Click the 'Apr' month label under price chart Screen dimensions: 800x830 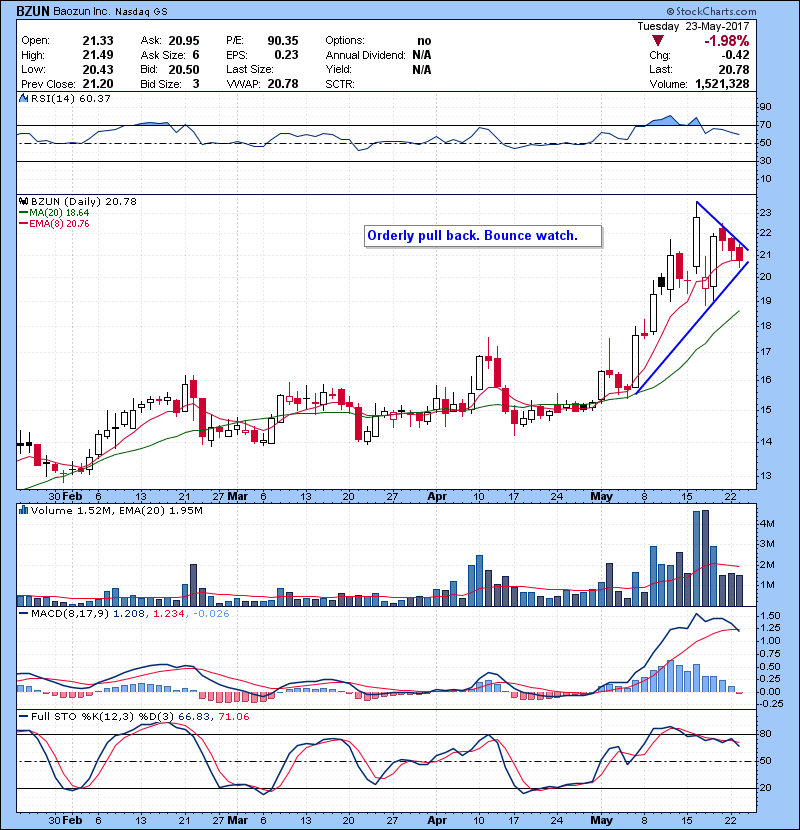[437, 497]
